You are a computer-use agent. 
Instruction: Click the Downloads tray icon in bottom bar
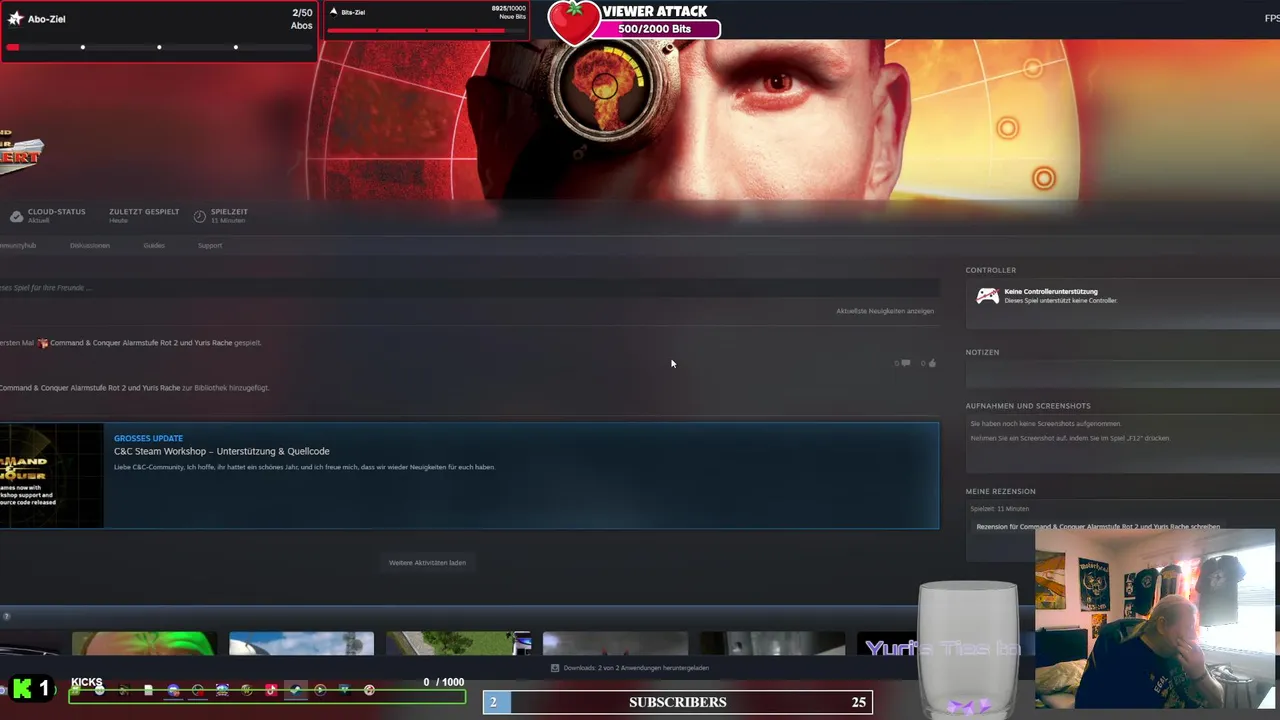[555, 668]
